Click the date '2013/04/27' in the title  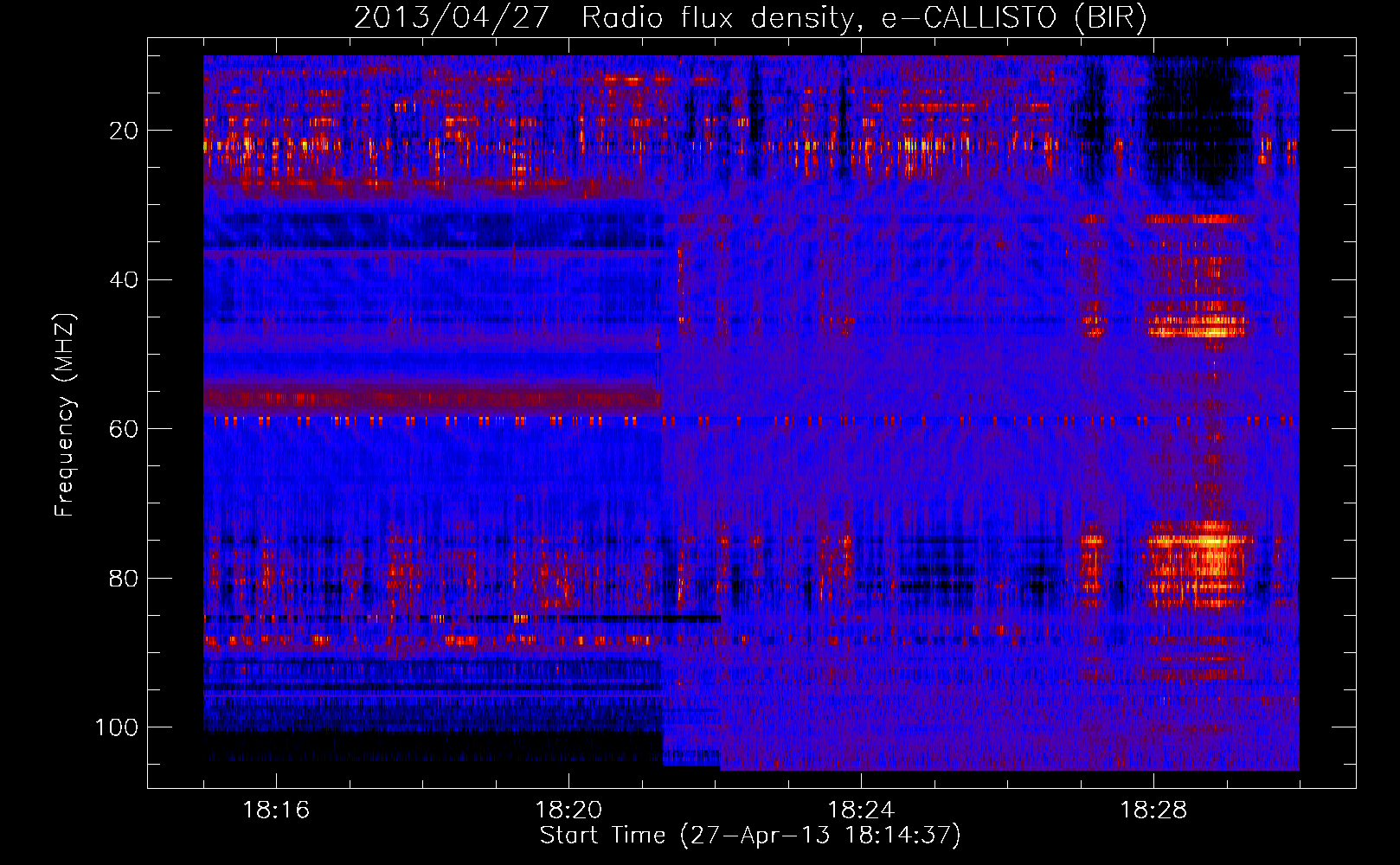451,17
